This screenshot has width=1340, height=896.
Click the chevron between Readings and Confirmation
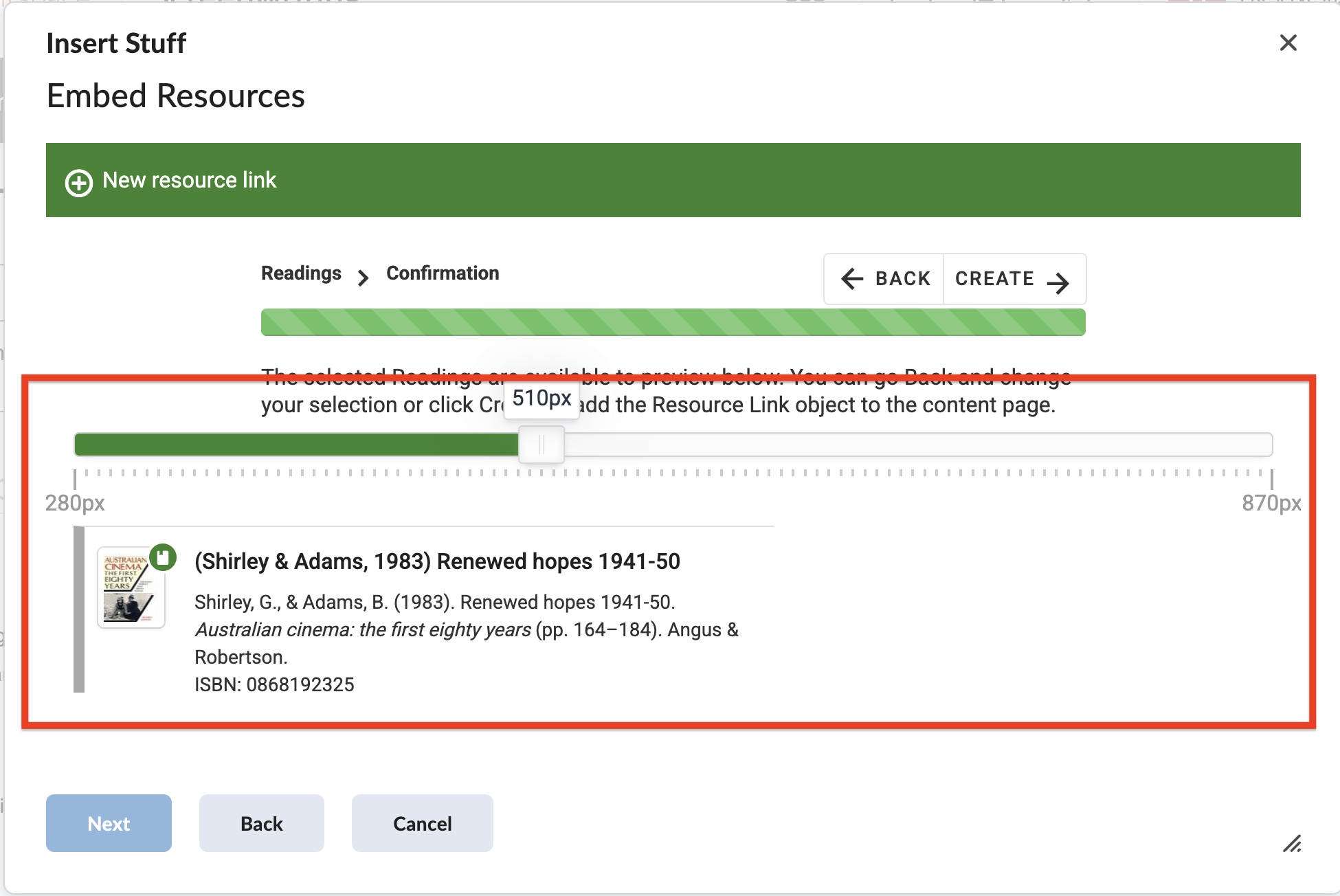click(363, 277)
